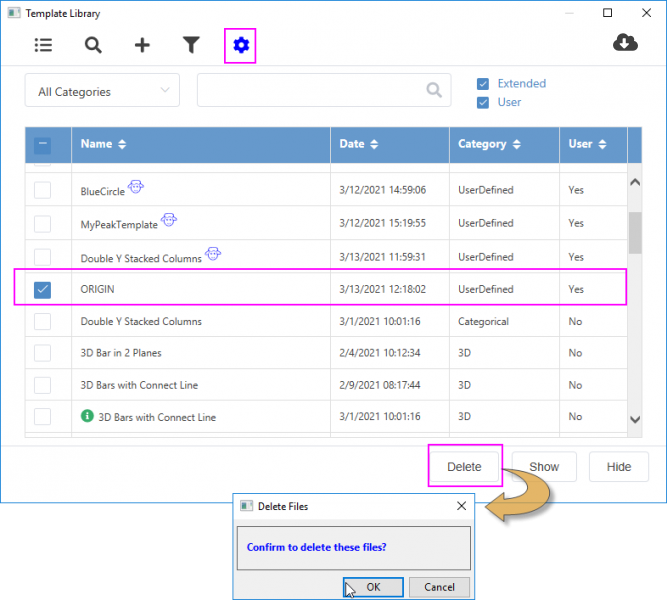667x600 pixels.
Task: Uncheck the Extended checkbox
Action: pyautogui.click(x=483, y=84)
